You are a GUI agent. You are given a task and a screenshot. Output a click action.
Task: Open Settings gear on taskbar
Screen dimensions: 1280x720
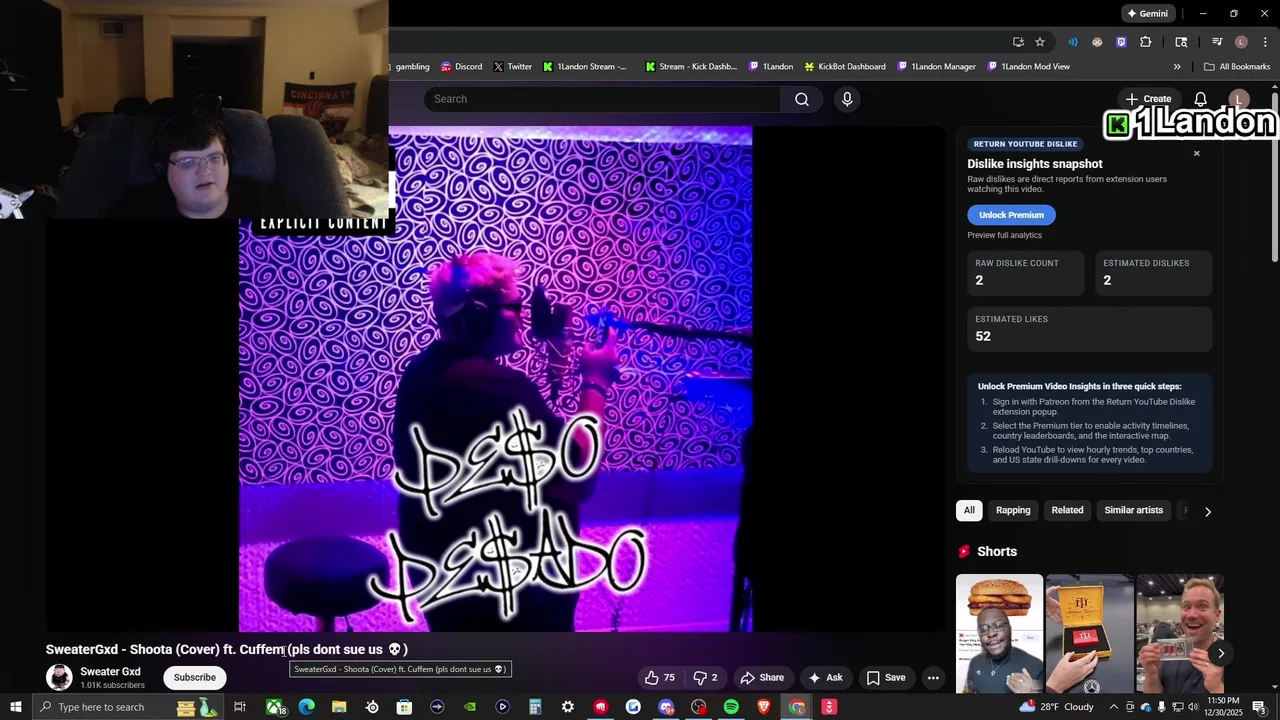pyautogui.click(x=568, y=707)
